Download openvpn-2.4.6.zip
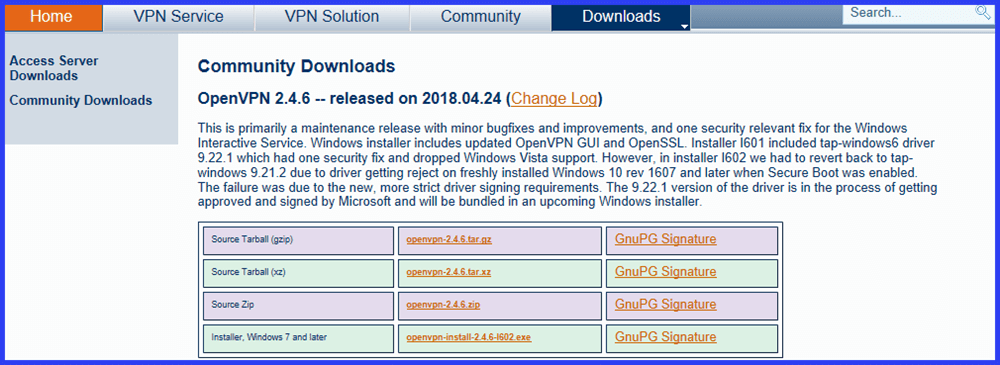 (443, 305)
